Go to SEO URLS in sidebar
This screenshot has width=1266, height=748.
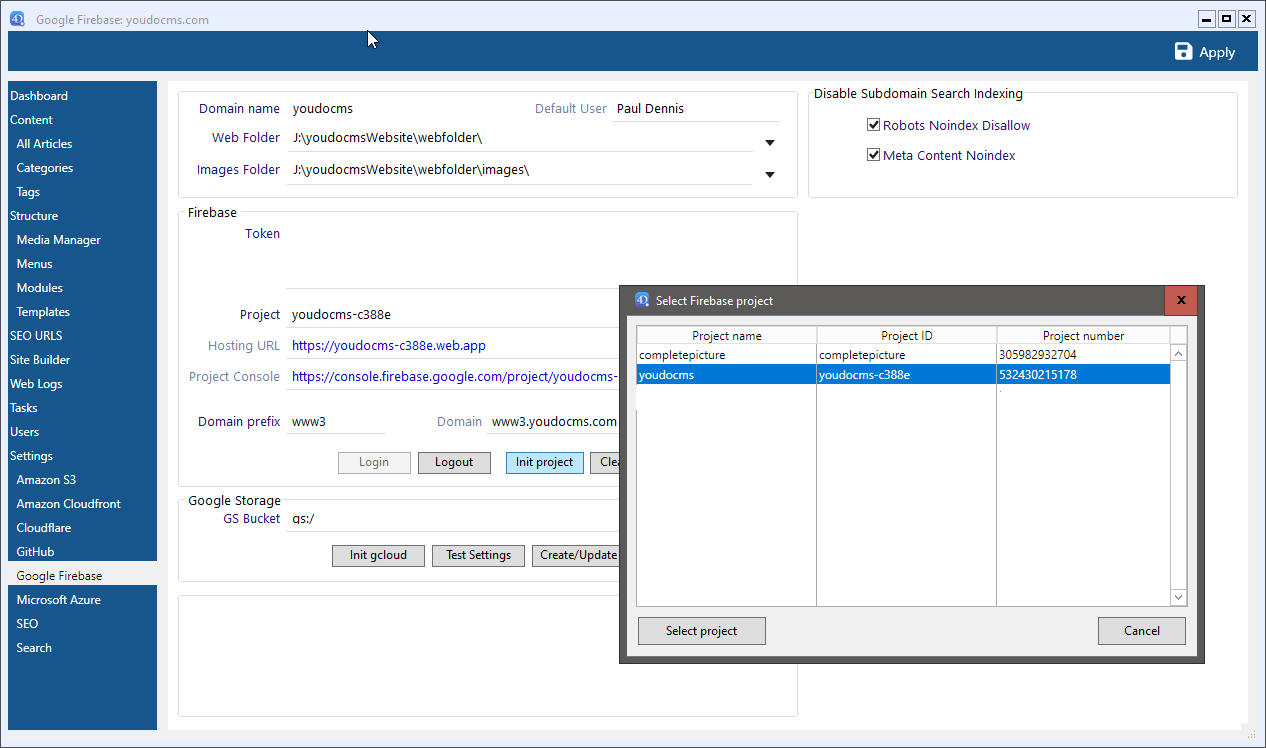(x=36, y=336)
